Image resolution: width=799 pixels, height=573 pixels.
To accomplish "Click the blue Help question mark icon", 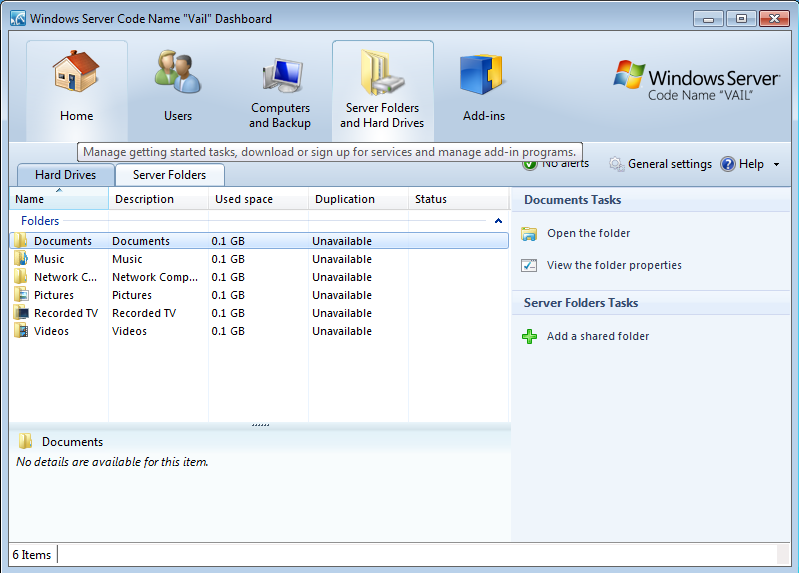I will tap(728, 164).
